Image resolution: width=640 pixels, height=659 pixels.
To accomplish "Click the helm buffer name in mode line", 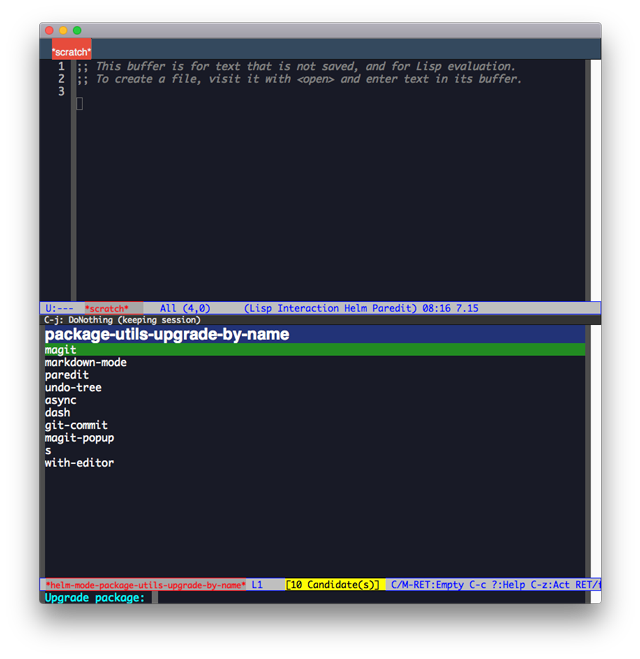I will [145, 585].
